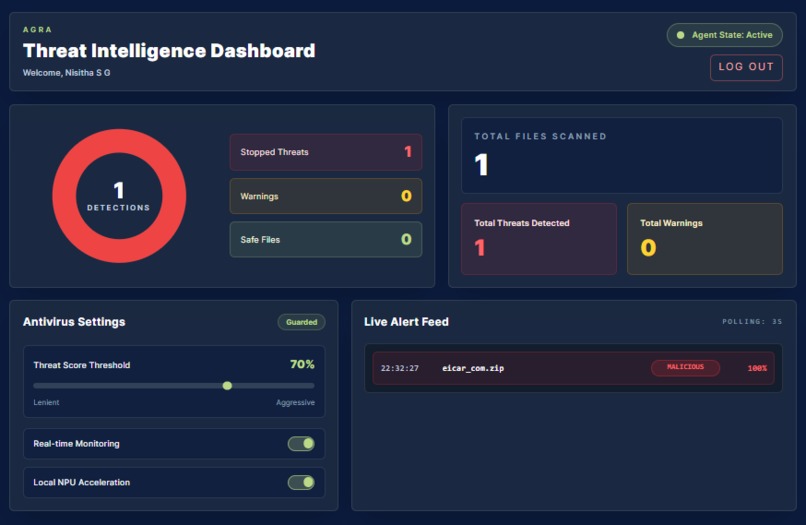Toggle Local NPU Acceleration switch
The image size is (806, 525).
tap(301, 482)
